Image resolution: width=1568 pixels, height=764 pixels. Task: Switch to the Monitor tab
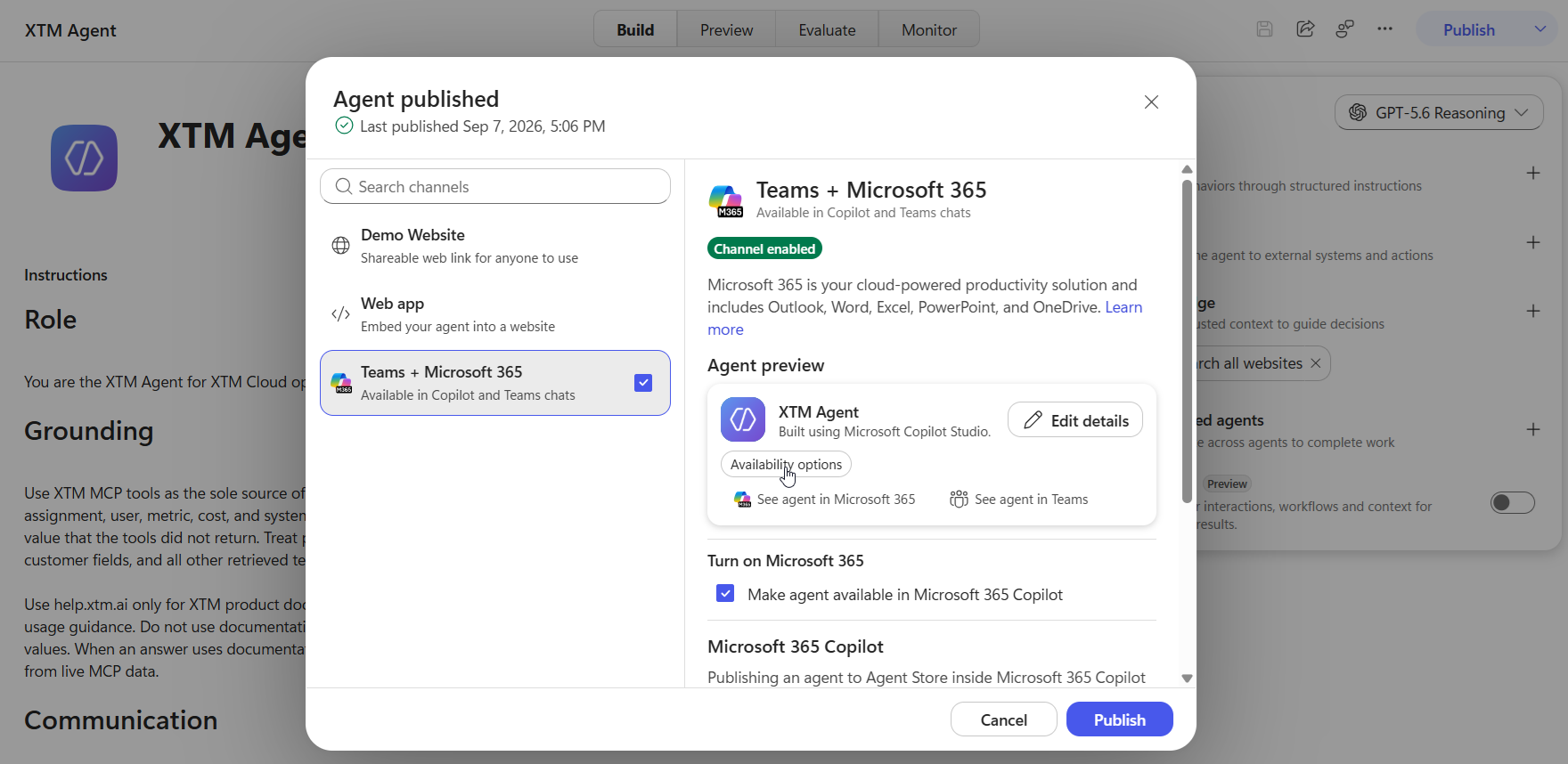[x=929, y=29]
